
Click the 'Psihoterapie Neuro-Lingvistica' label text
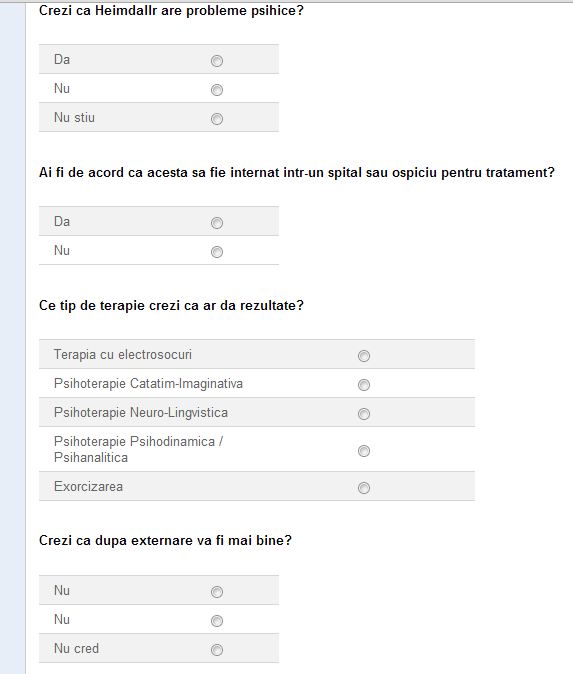click(141, 413)
